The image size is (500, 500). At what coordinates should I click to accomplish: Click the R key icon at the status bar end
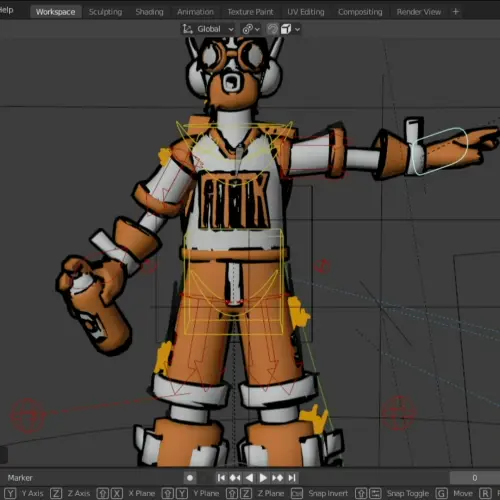(485, 493)
